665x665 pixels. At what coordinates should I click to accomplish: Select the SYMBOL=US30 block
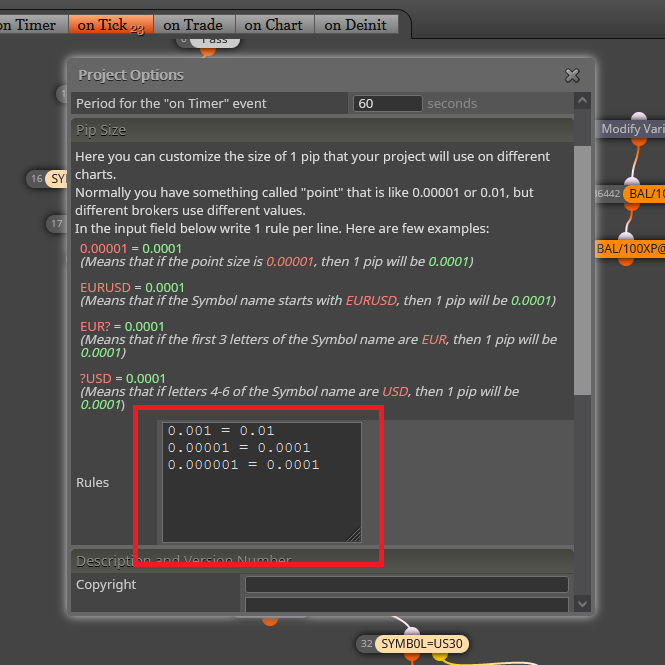click(x=422, y=644)
